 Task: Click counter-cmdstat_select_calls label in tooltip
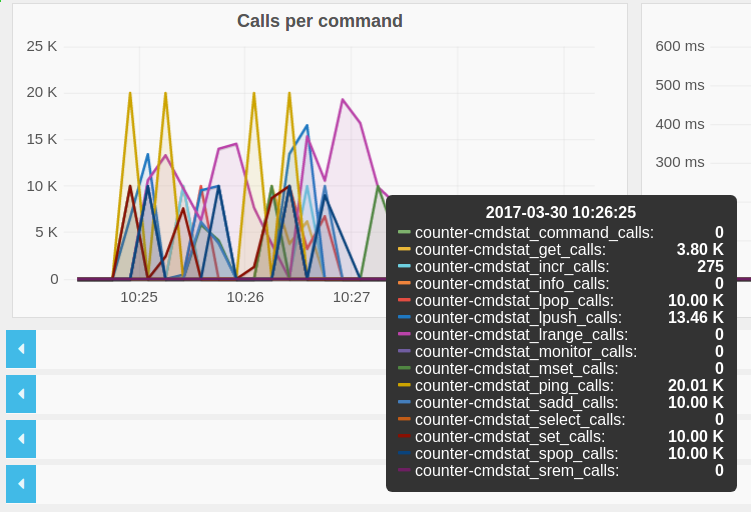[520, 420]
